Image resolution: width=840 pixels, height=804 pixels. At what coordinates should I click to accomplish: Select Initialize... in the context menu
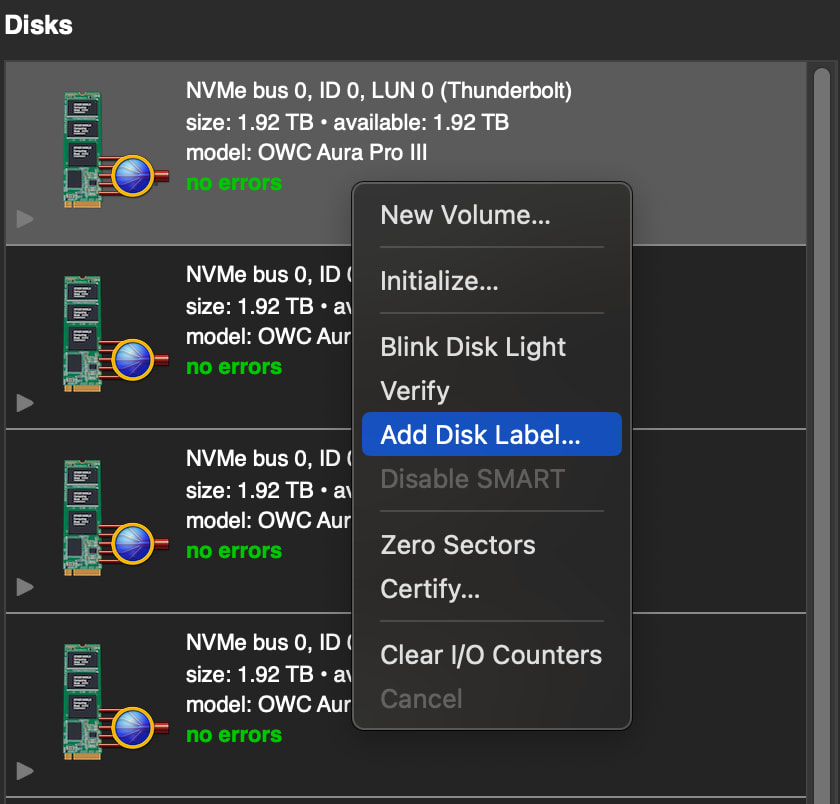pyautogui.click(x=439, y=281)
